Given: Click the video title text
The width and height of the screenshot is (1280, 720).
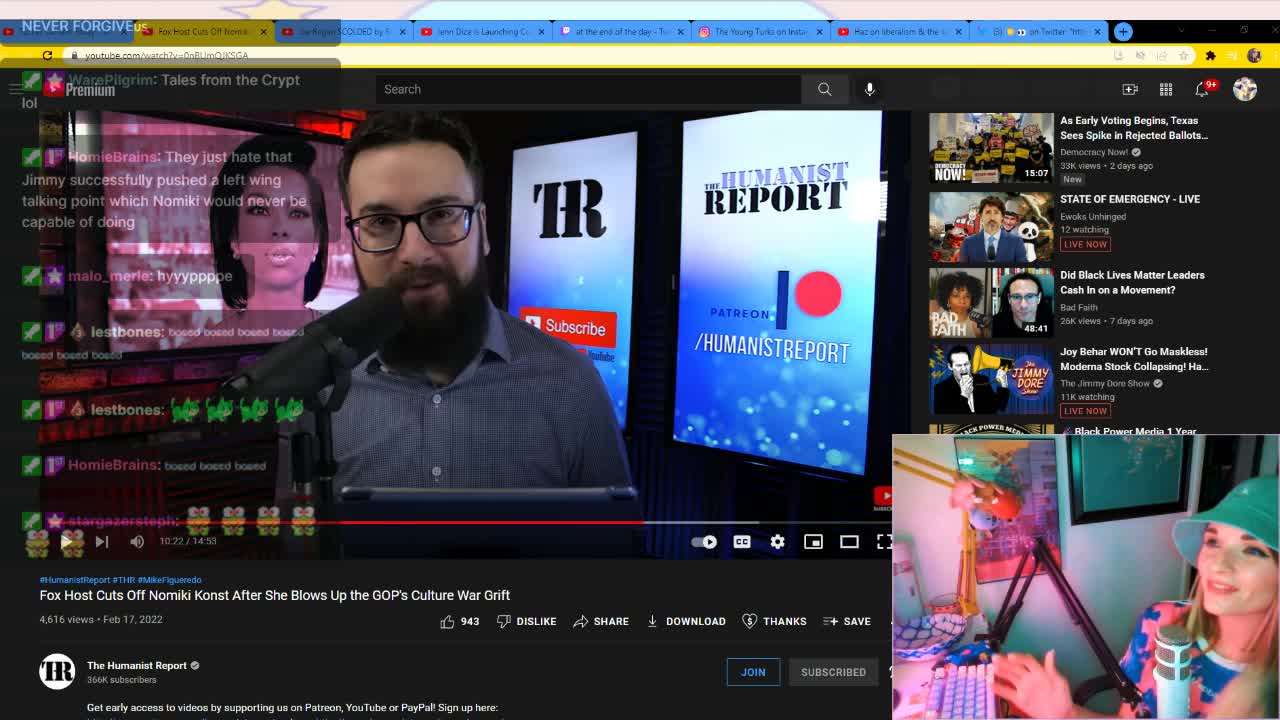Looking at the screenshot, I should click(x=275, y=595).
